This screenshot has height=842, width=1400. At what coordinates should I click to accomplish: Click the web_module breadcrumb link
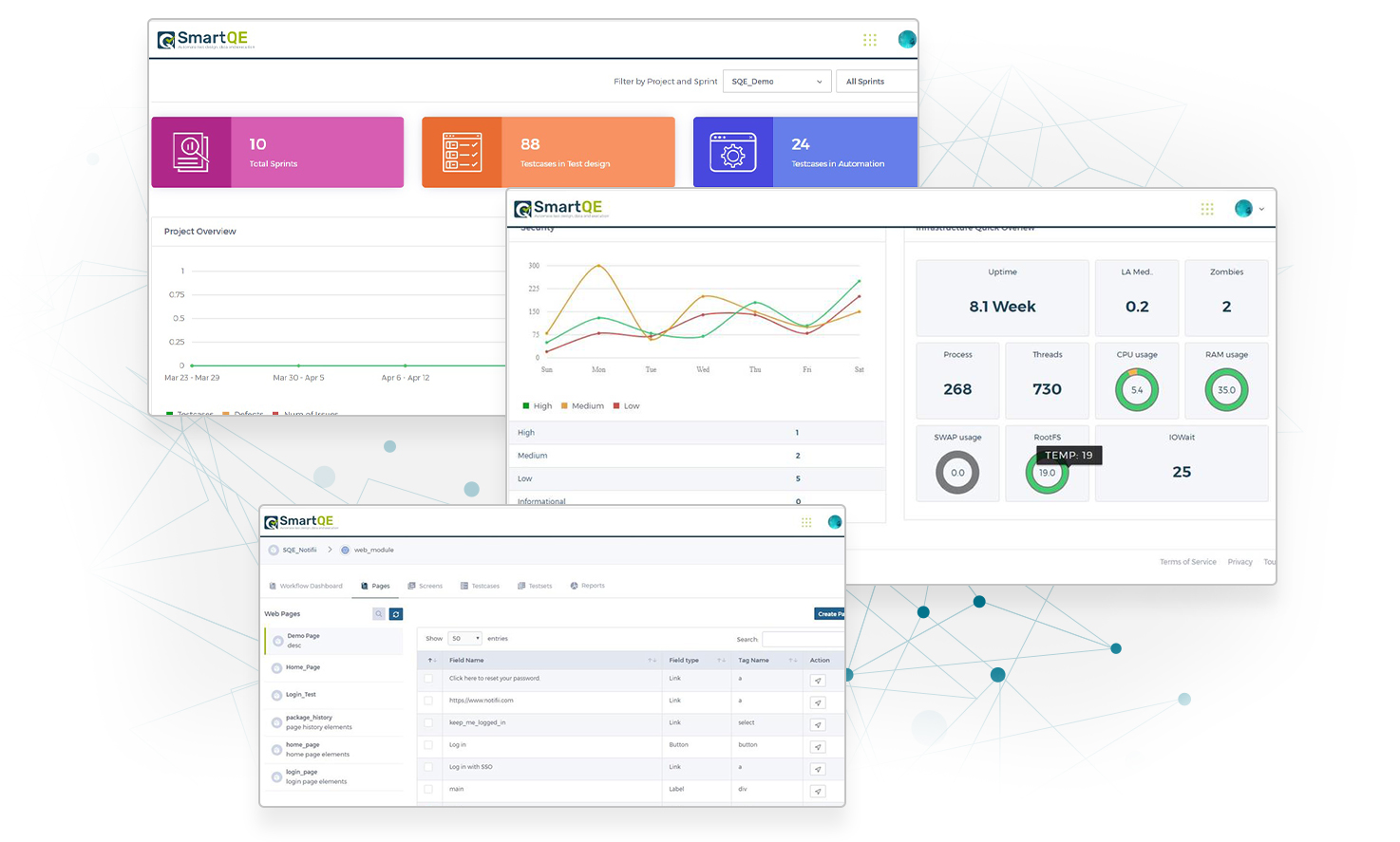click(x=374, y=551)
